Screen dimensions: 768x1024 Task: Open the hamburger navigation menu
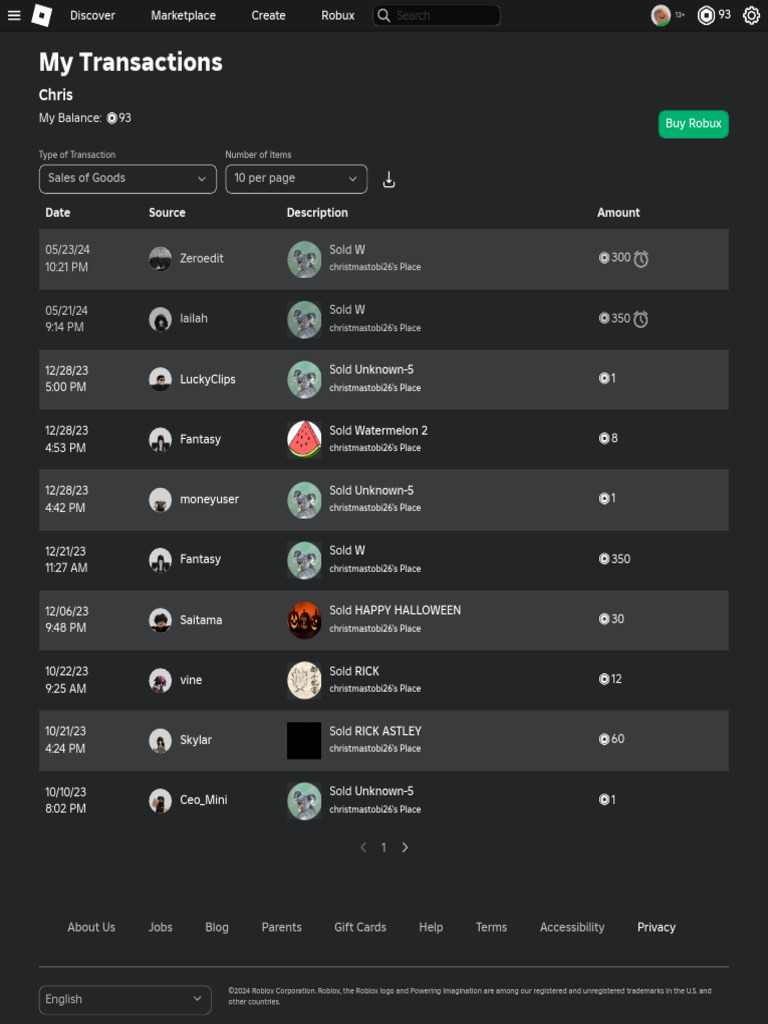14,15
